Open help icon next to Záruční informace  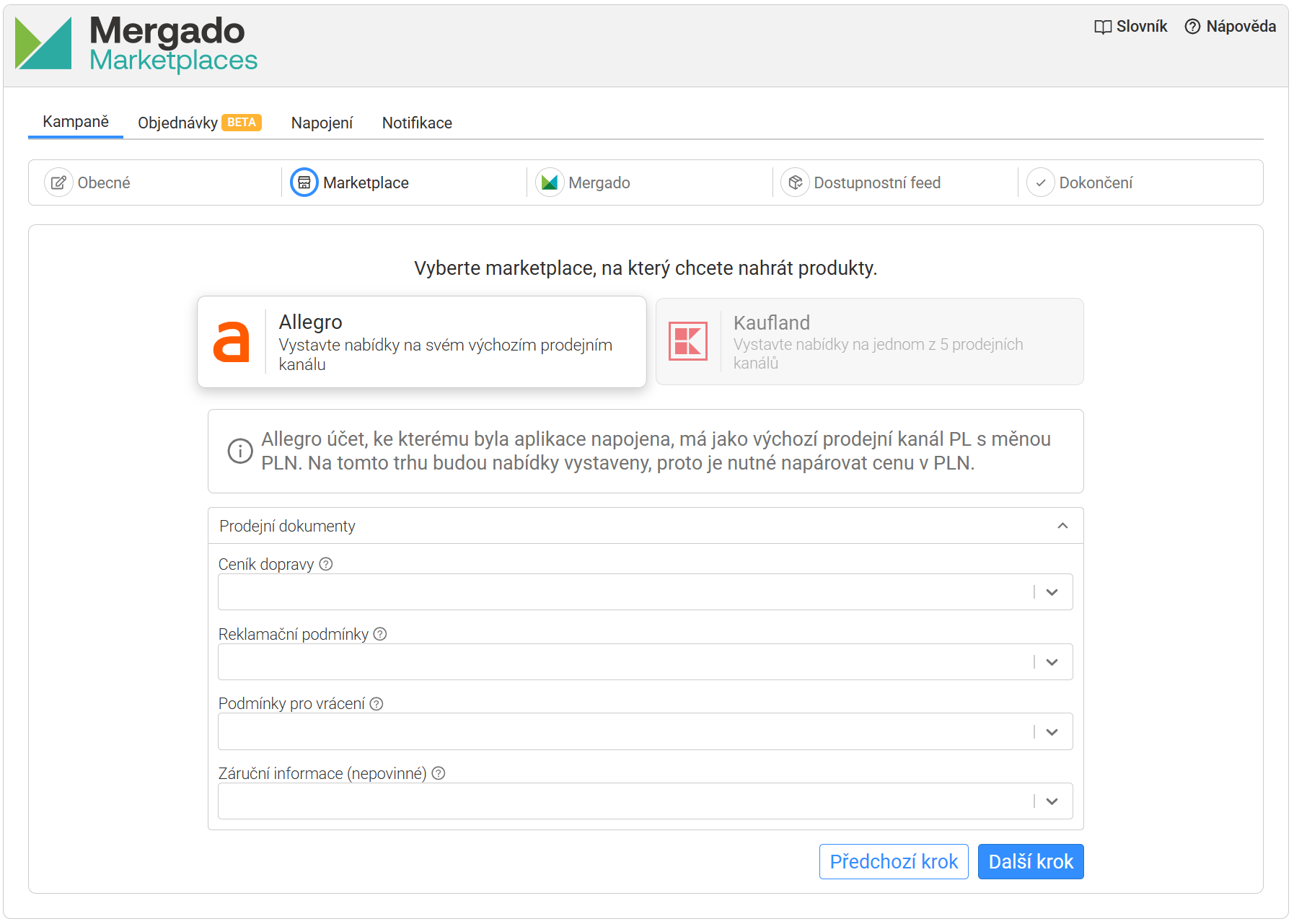pos(439,773)
